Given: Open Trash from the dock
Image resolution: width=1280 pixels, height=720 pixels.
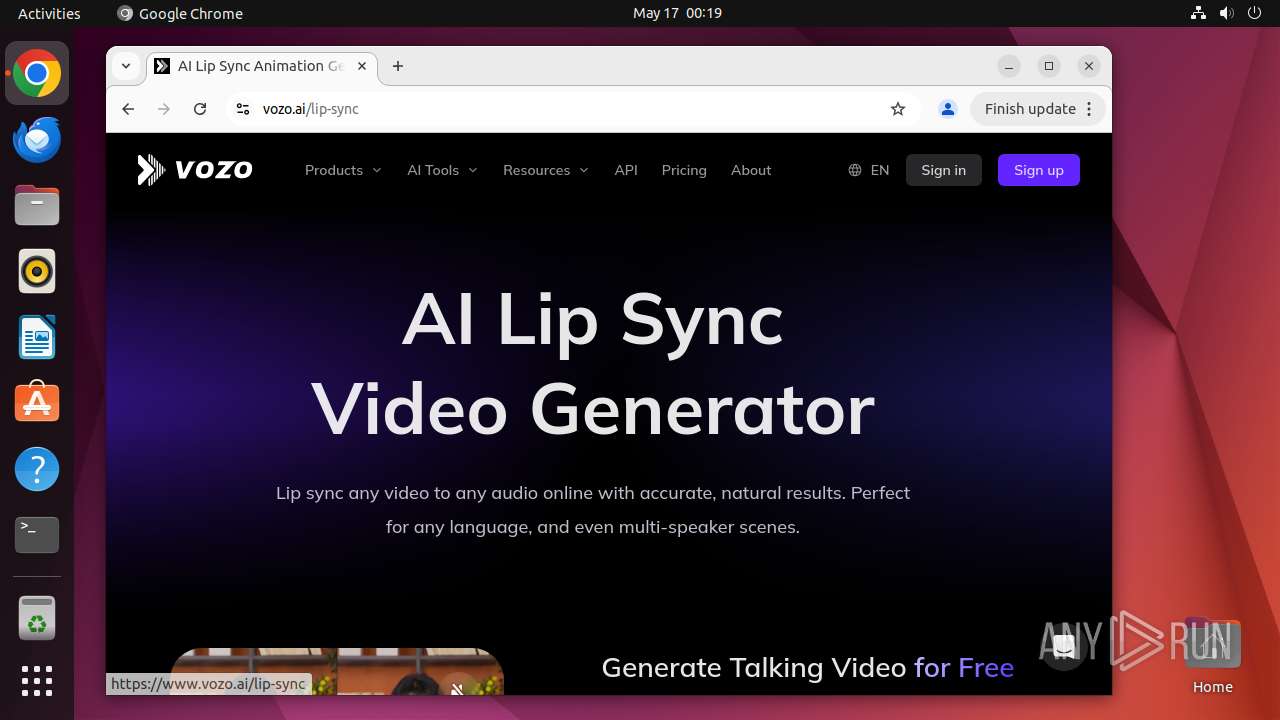Looking at the screenshot, I should pyautogui.click(x=37, y=617).
